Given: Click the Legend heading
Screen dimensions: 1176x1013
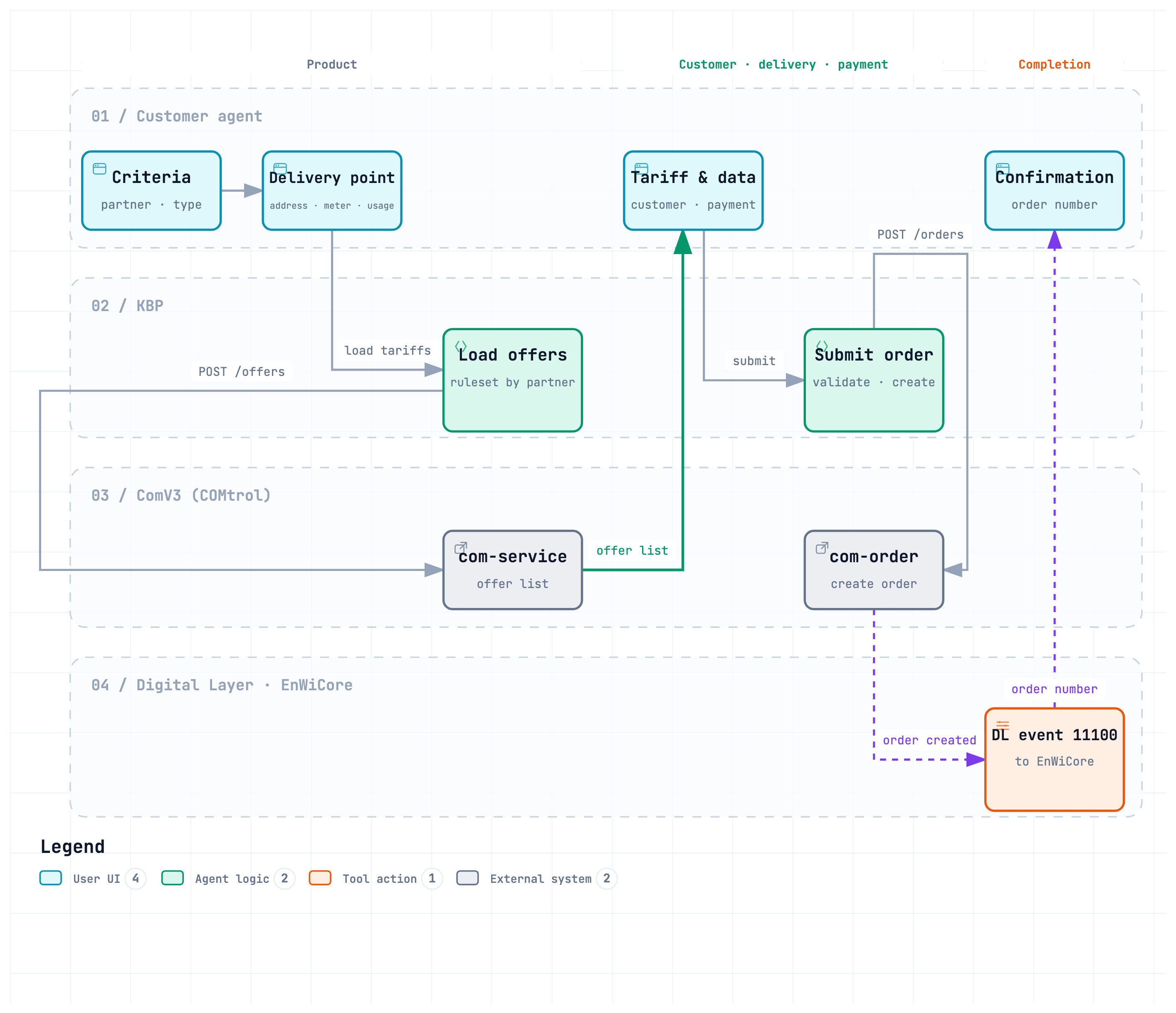Looking at the screenshot, I should tap(73, 847).
